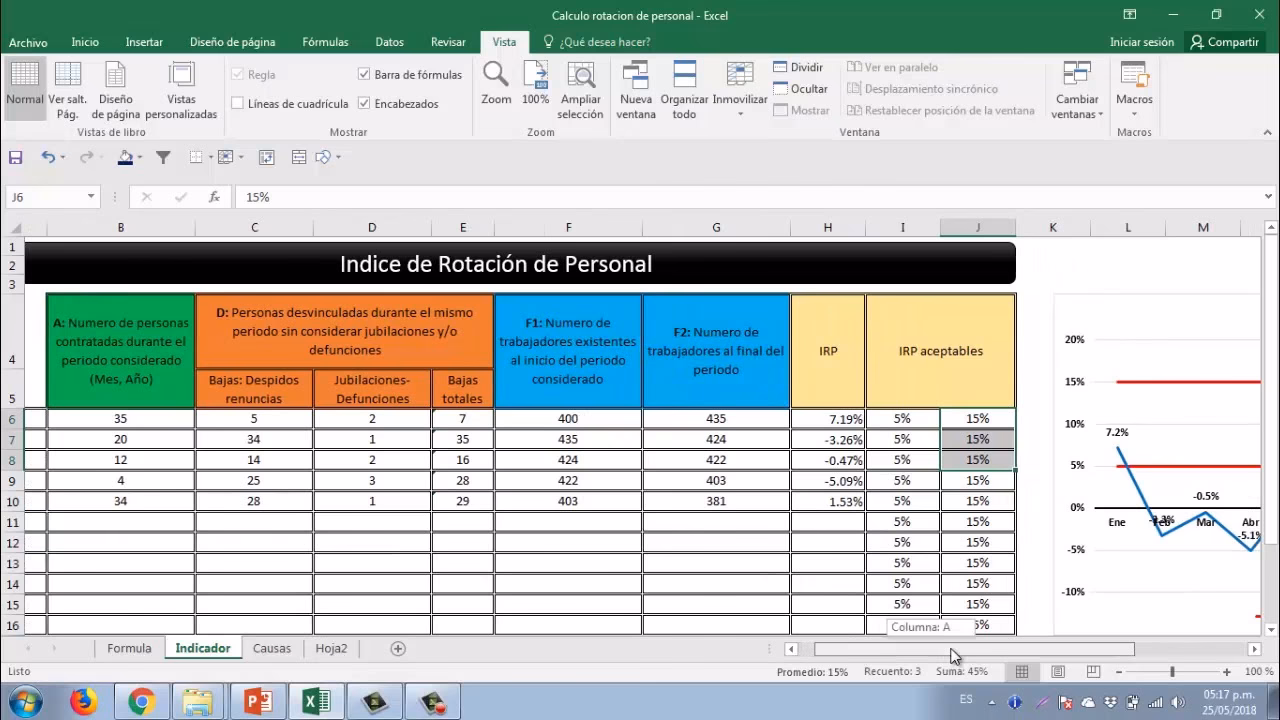Switch to the Fórmulas ribbon tab

pyautogui.click(x=325, y=42)
